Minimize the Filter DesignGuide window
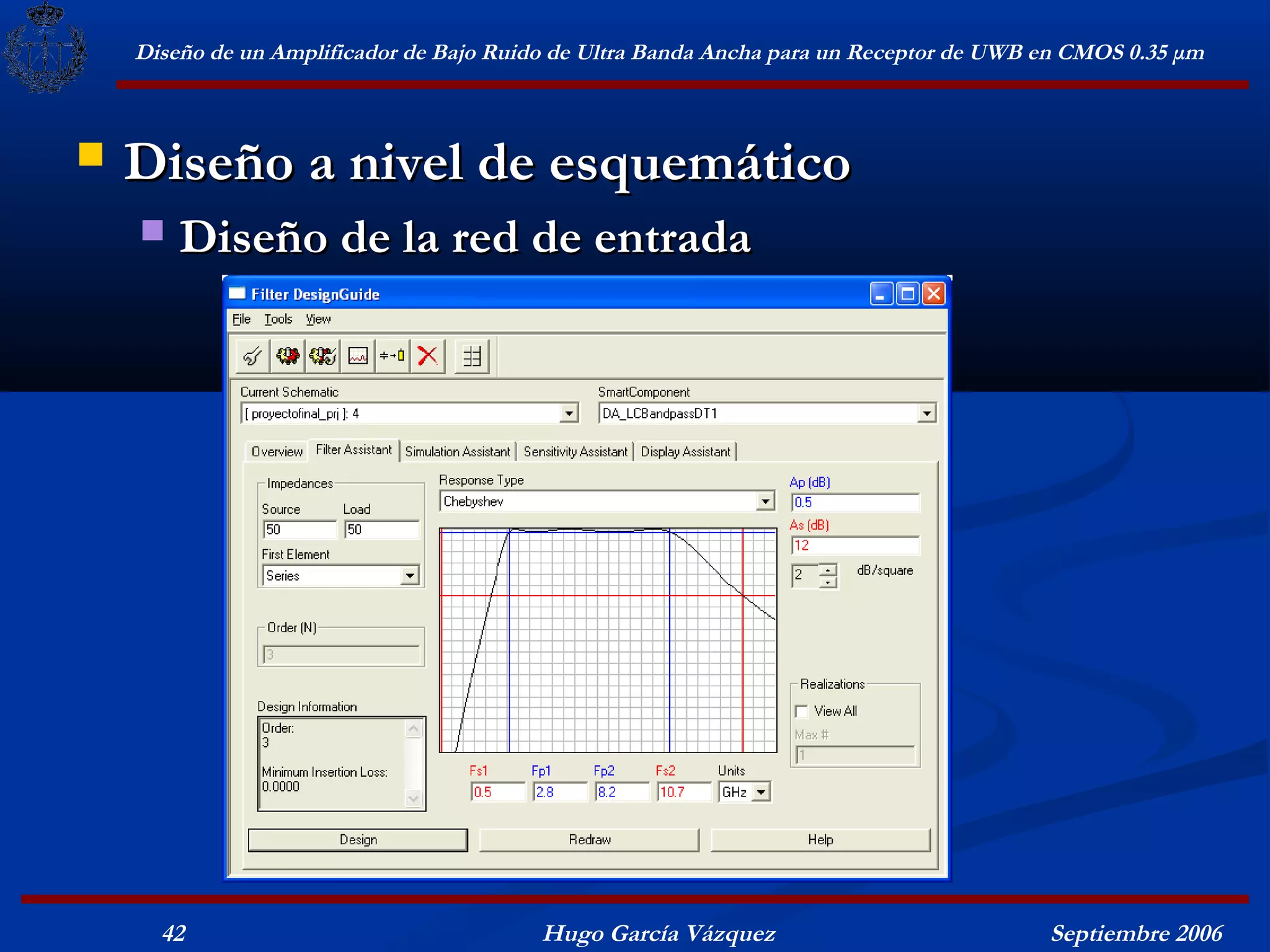Image resolution: width=1270 pixels, height=952 pixels. tap(881, 294)
